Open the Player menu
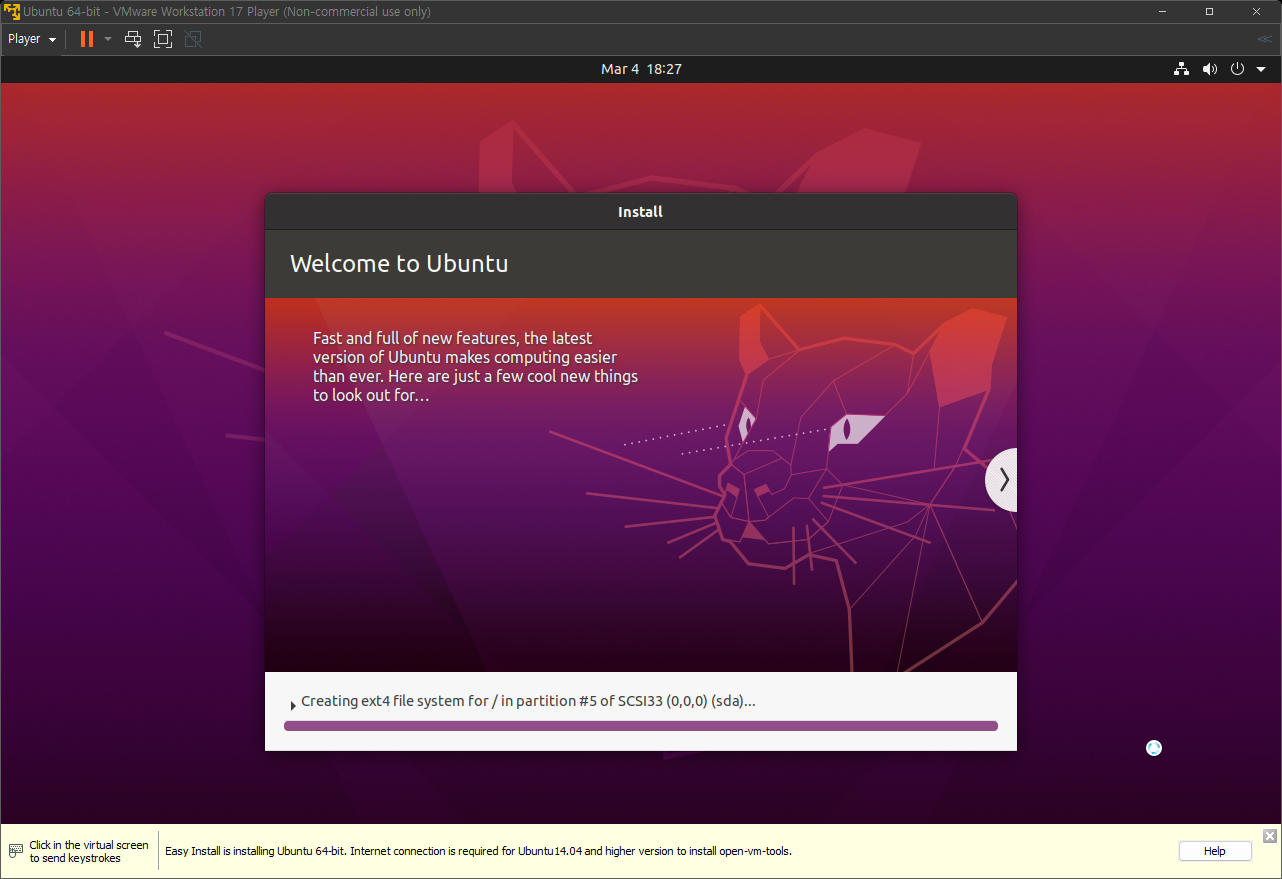 point(31,39)
